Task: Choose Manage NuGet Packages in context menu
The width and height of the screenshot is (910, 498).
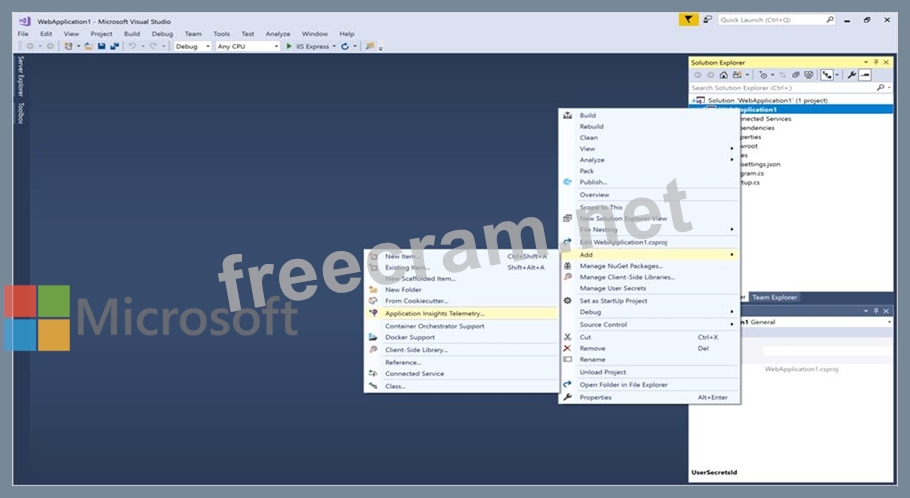Action: coord(620,266)
